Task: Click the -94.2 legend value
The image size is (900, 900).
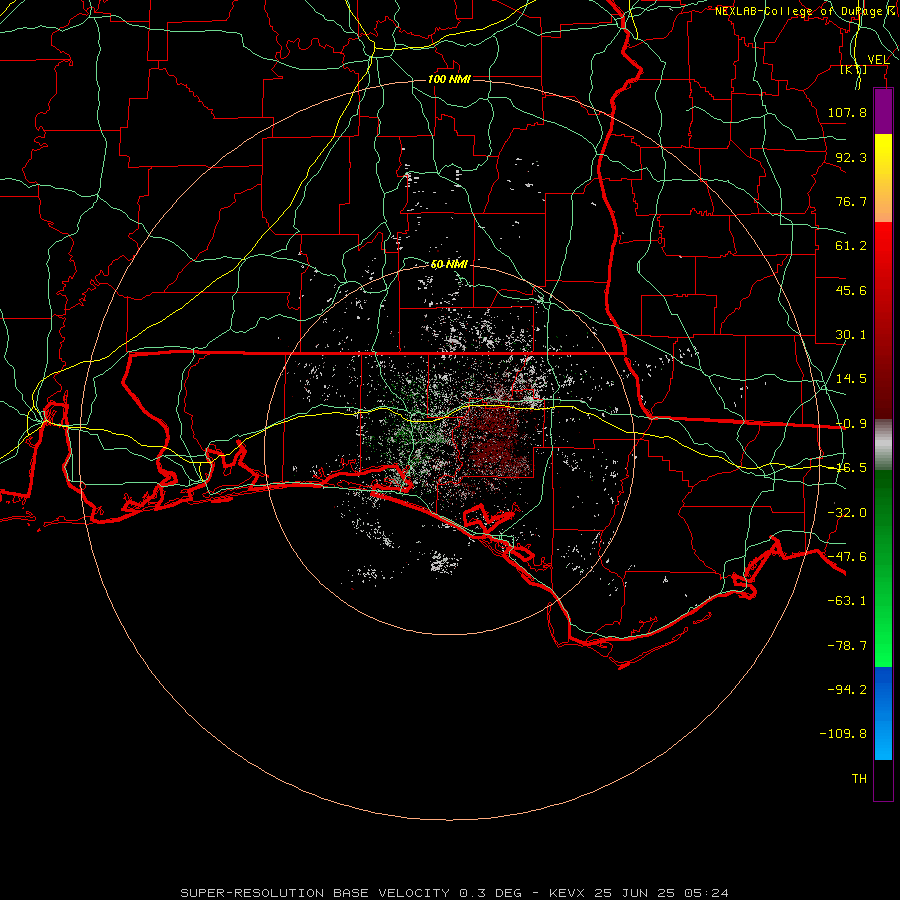Action: [x=847, y=689]
